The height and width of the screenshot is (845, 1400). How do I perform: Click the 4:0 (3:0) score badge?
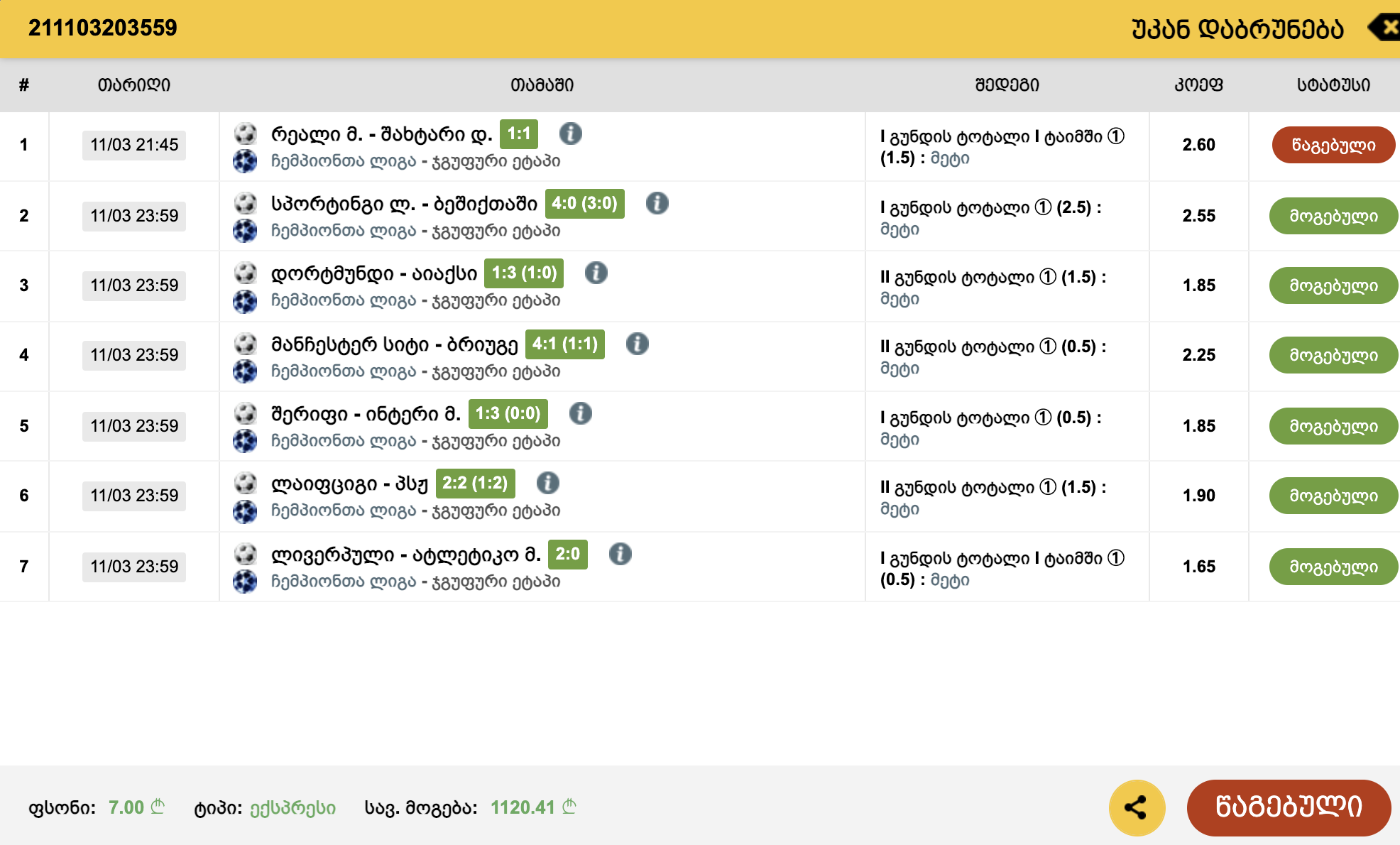[584, 204]
